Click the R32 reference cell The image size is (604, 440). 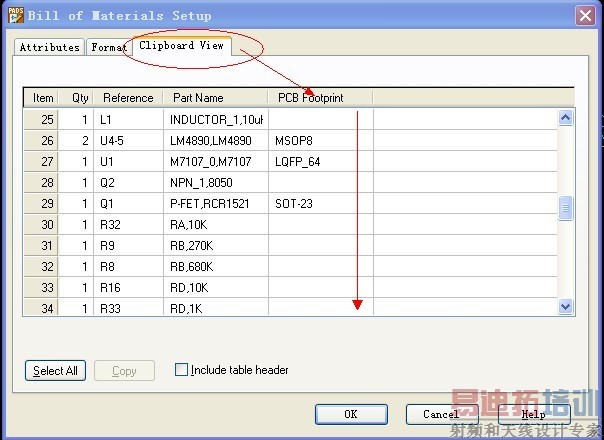[x=129, y=225]
